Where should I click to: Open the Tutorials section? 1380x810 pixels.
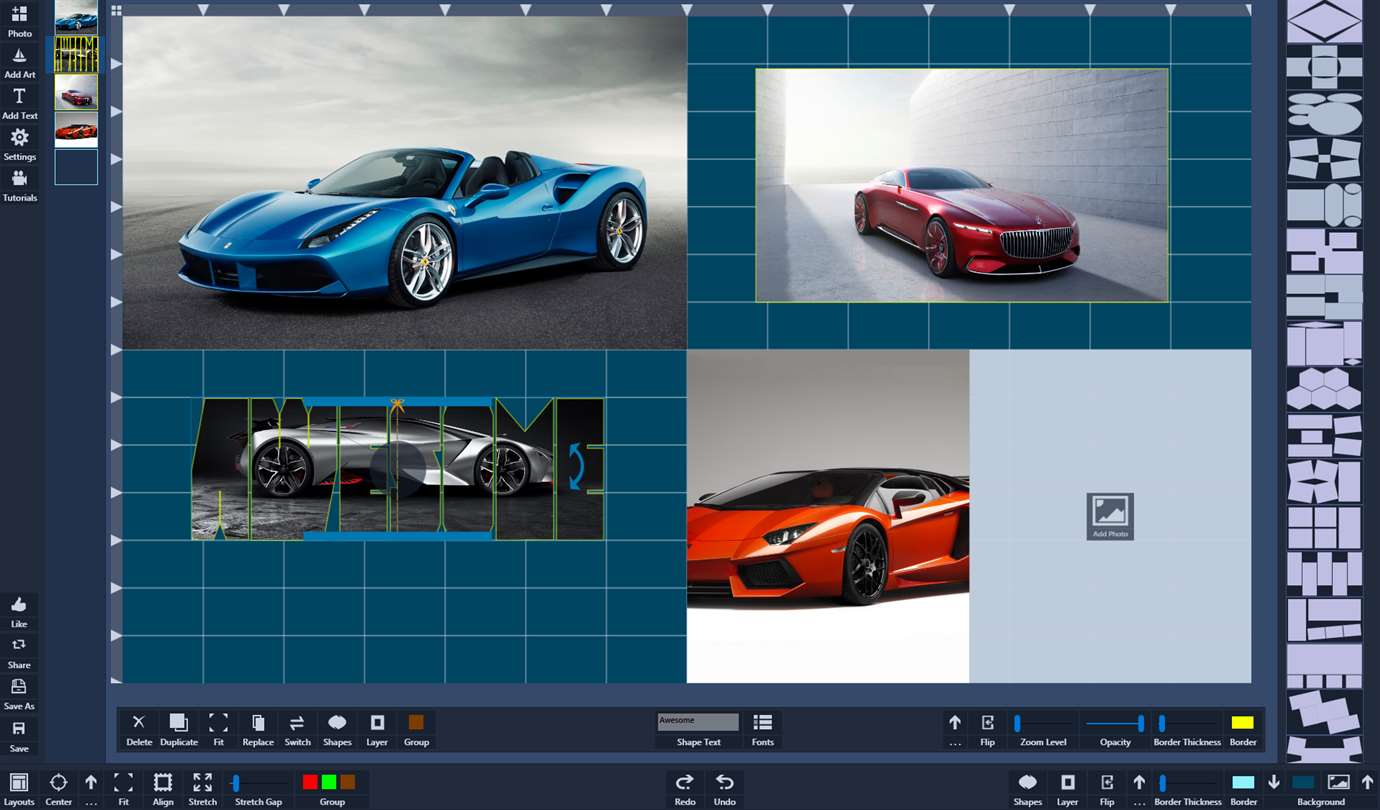[19, 185]
